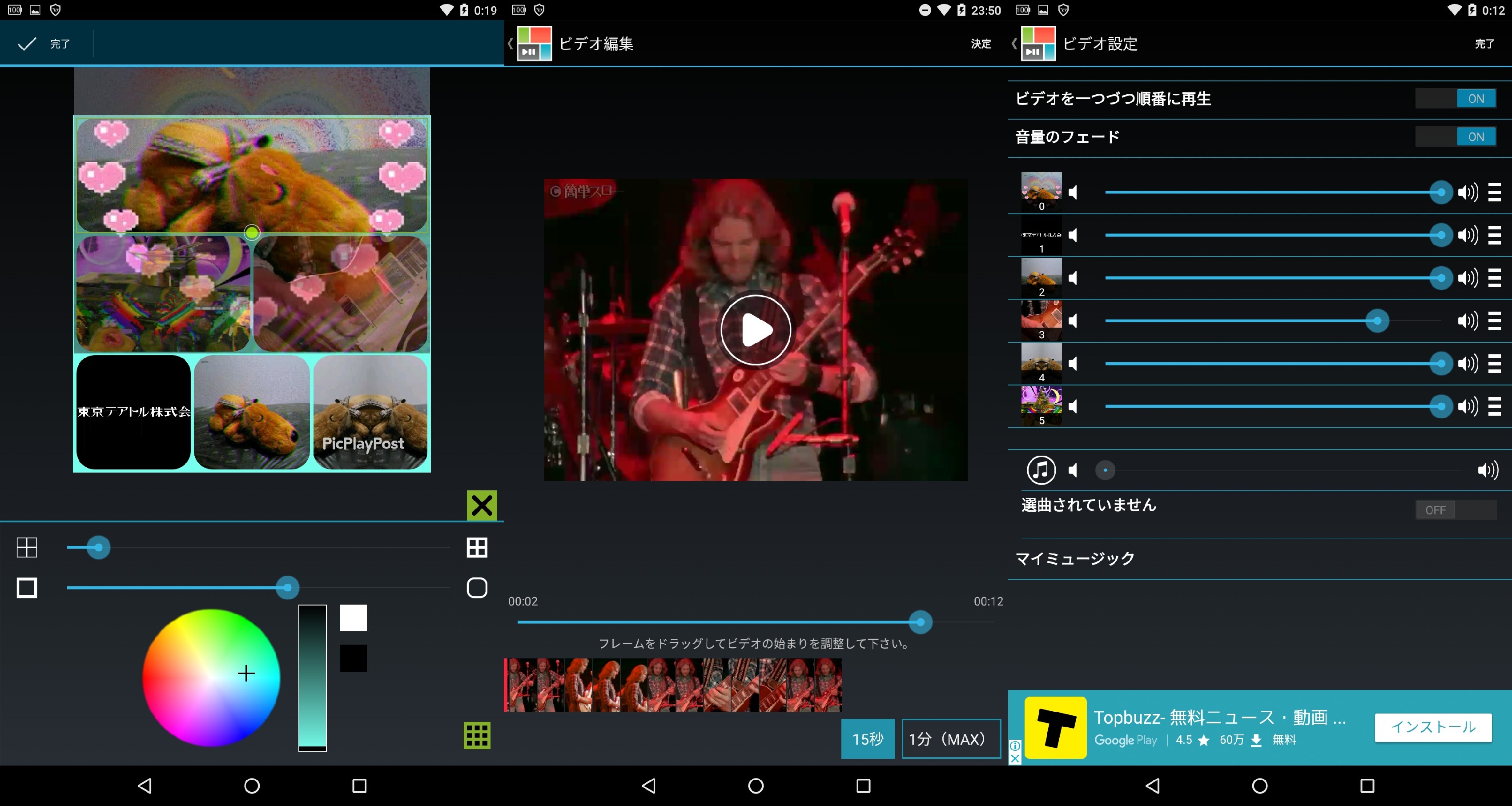
Task: Play the guitarist video preview
Action: pyautogui.click(x=756, y=330)
